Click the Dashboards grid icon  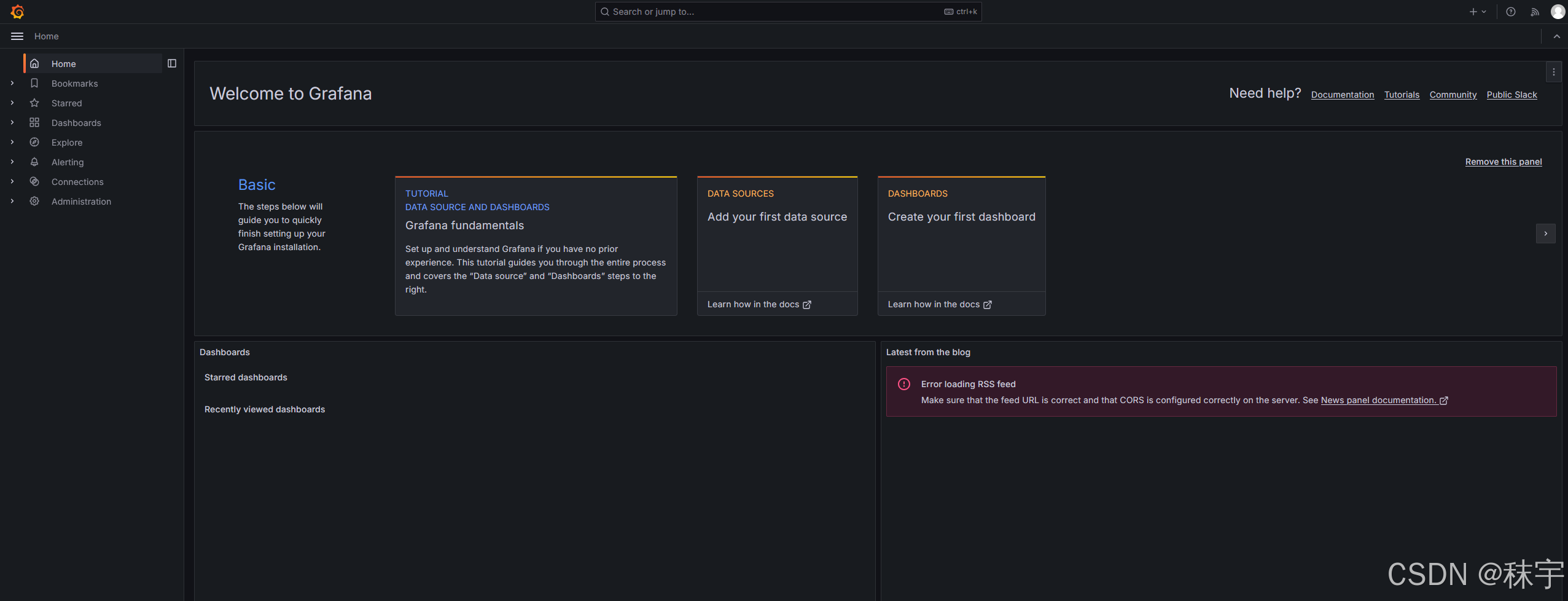pyautogui.click(x=34, y=122)
